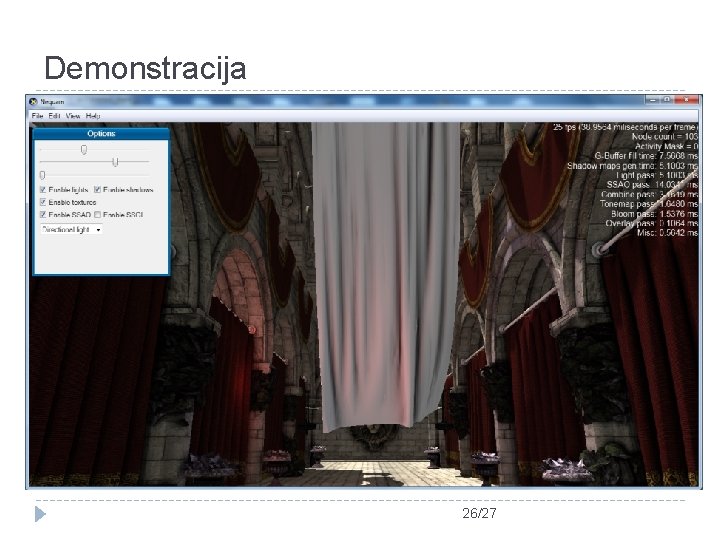Disable the Enable SSAO checkbox
This screenshot has width=720, height=540.
point(43,214)
